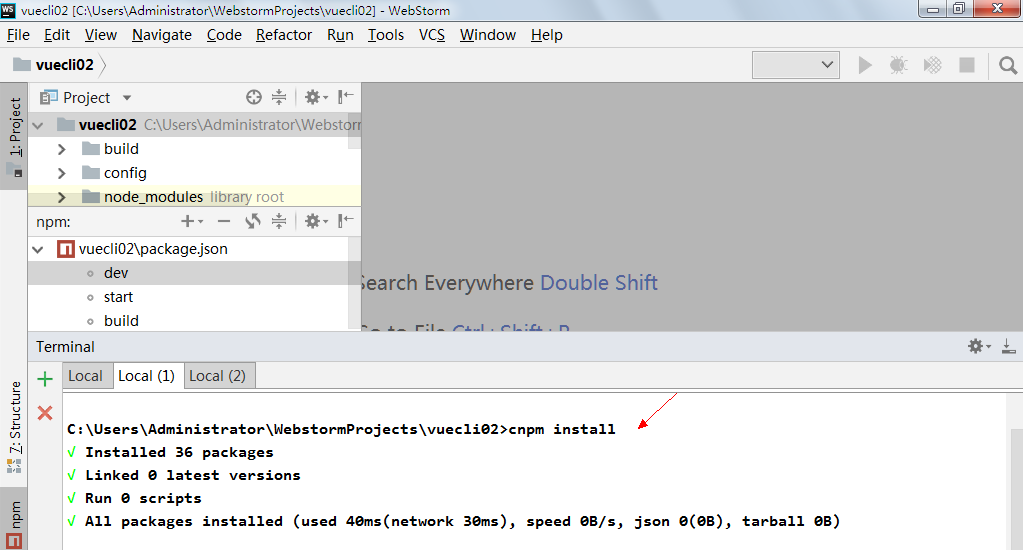Run the selected configuration with play icon
This screenshot has height=550, width=1023.
click(865, 65)
